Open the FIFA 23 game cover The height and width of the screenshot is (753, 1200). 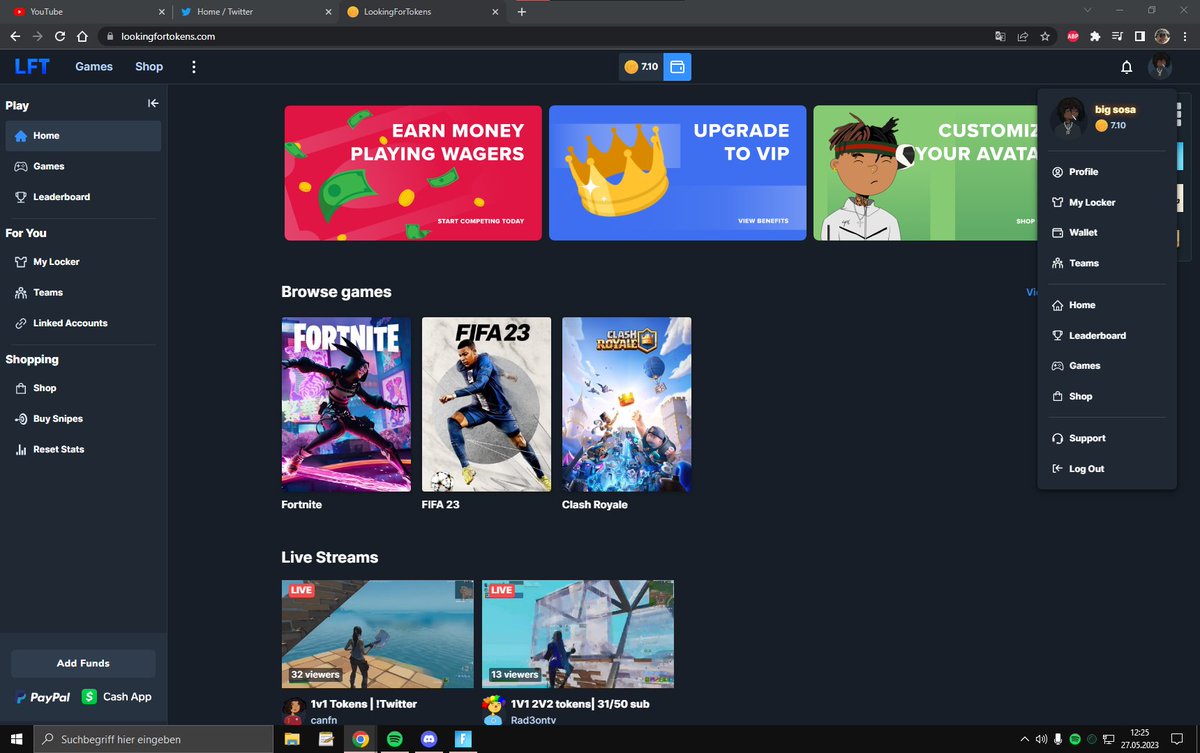click(x=486, y=404)
